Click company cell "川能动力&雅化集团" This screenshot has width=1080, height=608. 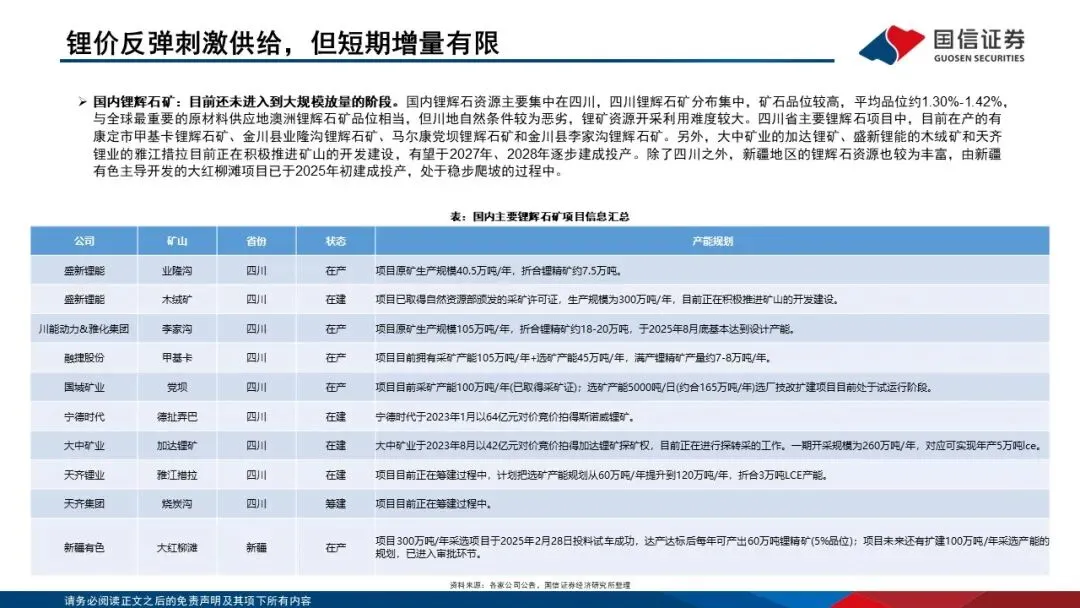pyautogui.click(x=84, y=329)
